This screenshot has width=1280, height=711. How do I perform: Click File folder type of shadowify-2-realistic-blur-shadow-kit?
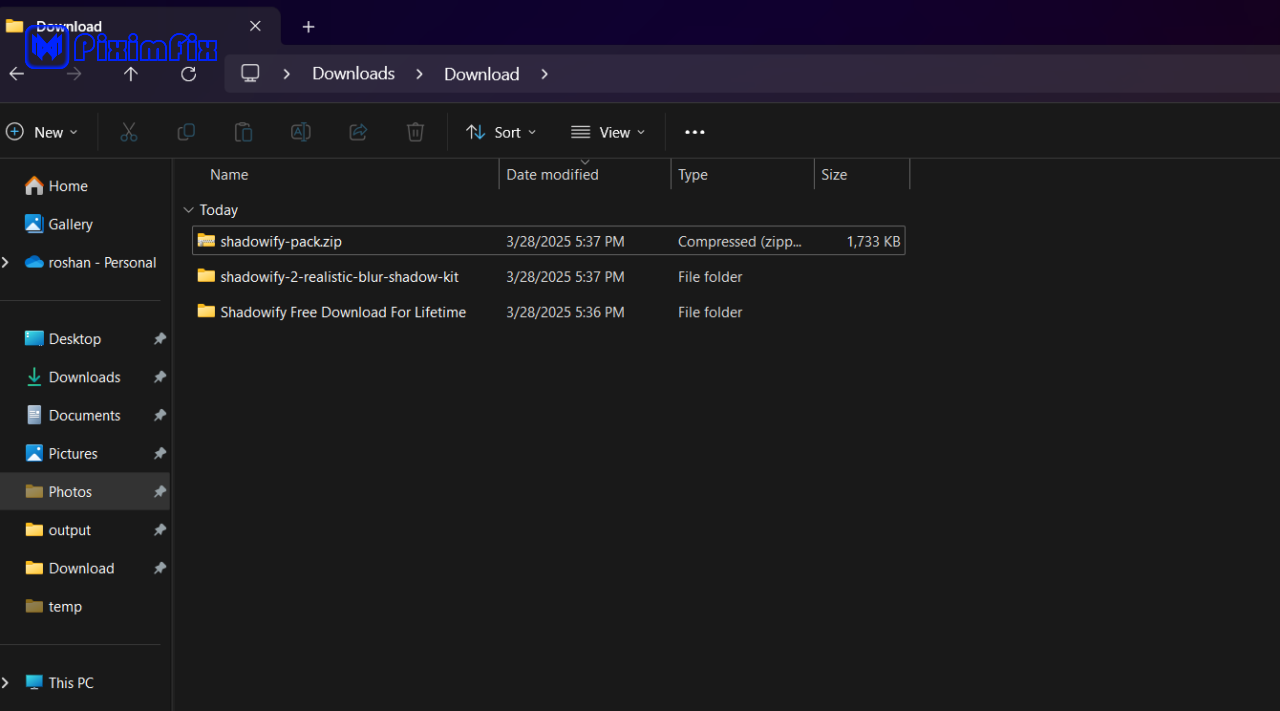(x=710, y=276)
